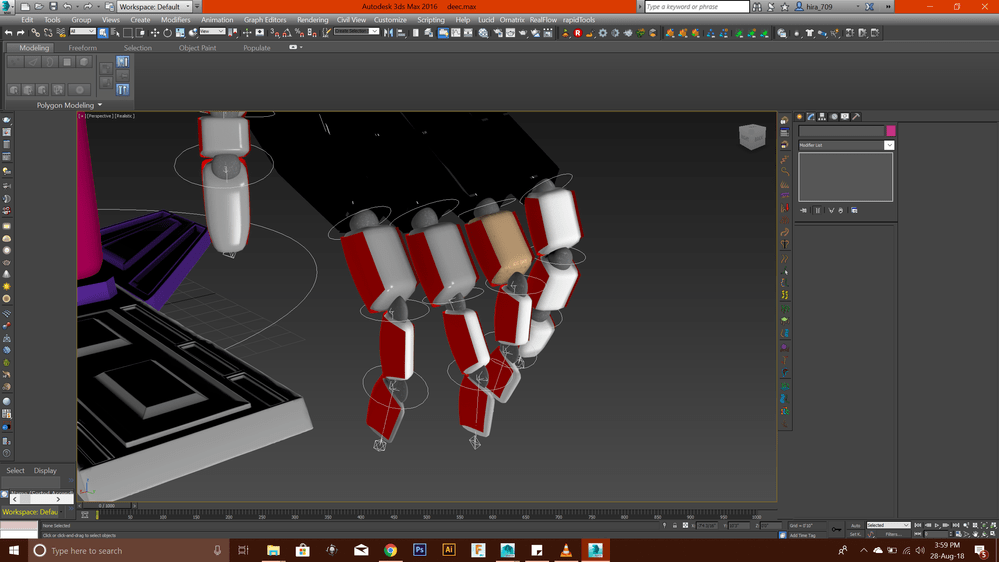The image size is (999, 562).
Task: Open the Modify command panel tab
Action: click(810, 117)
